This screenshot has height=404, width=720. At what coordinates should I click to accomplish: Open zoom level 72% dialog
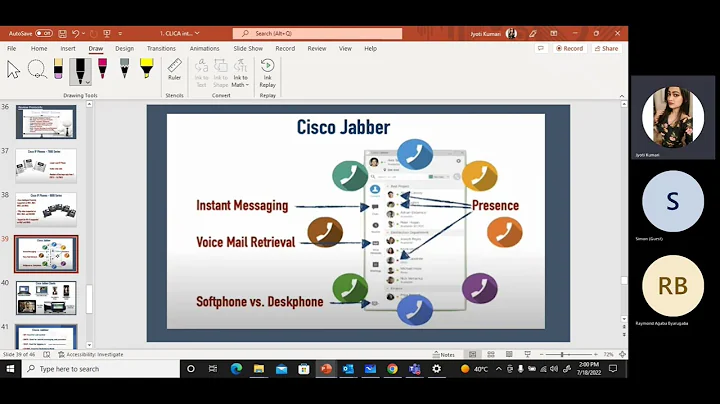tap(608, 354)
